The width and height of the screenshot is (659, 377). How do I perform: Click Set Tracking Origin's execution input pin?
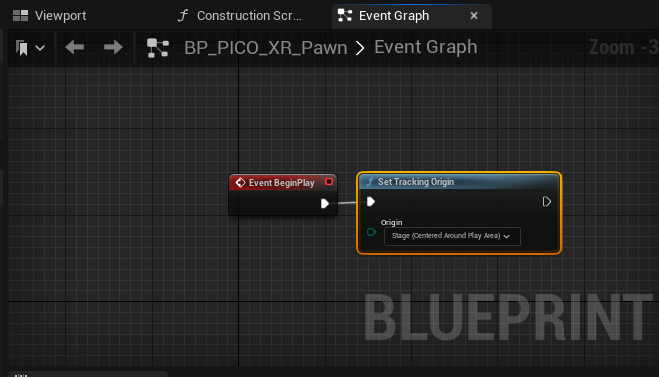point(371,202)
